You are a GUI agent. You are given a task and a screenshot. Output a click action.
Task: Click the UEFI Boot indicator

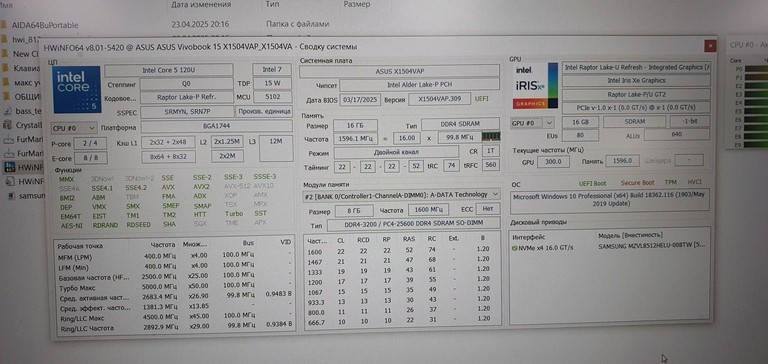[x=593, y=183]
